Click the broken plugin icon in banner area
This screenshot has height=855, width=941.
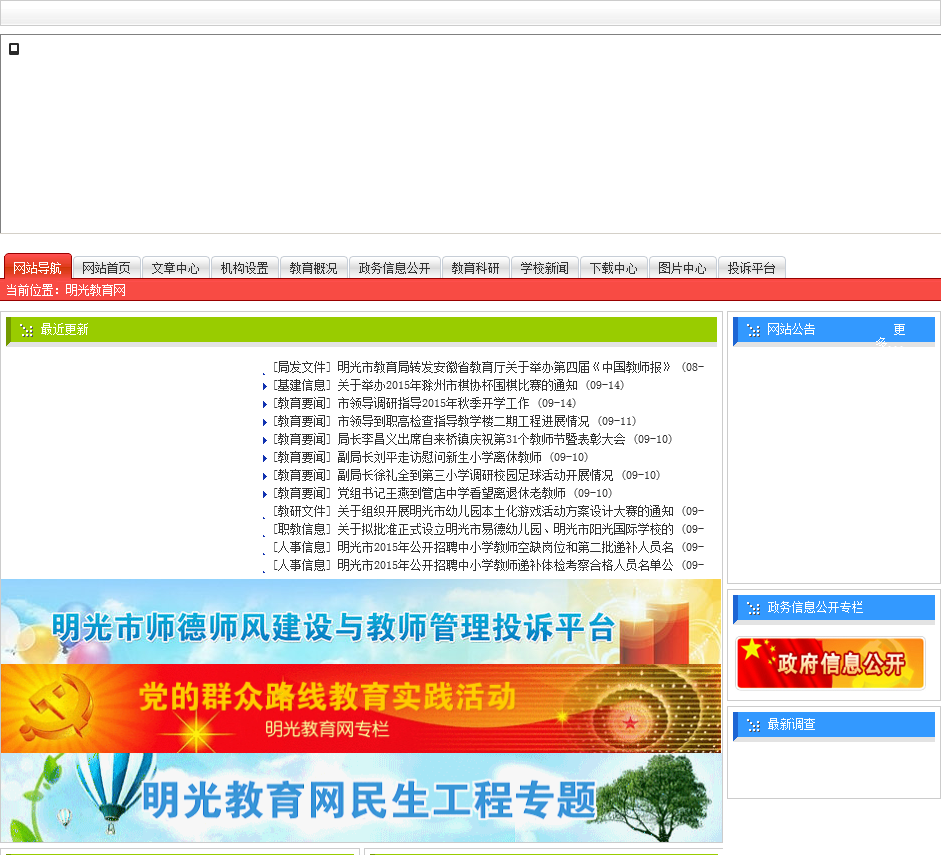coord(14,49)
